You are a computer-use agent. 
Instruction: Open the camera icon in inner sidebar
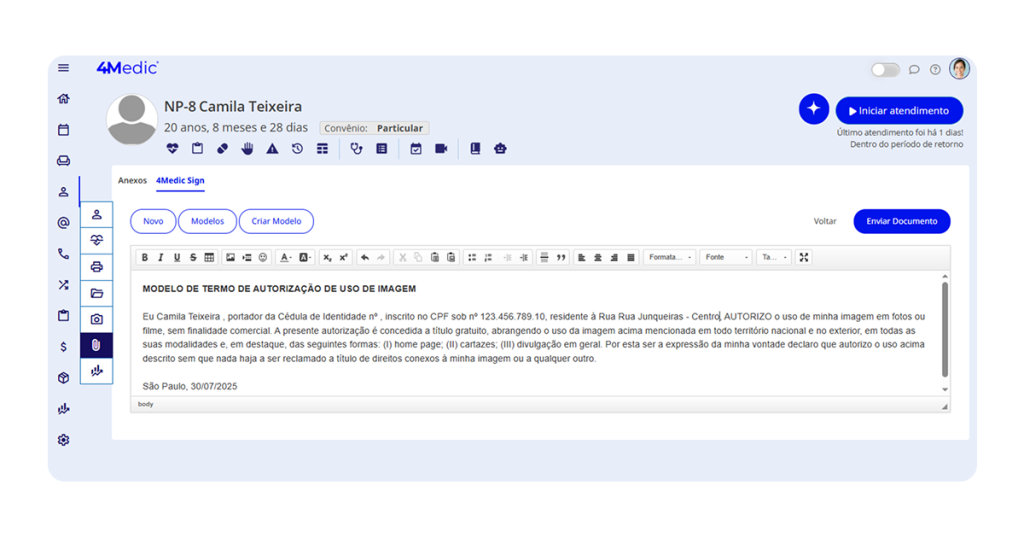click(97, 319)
